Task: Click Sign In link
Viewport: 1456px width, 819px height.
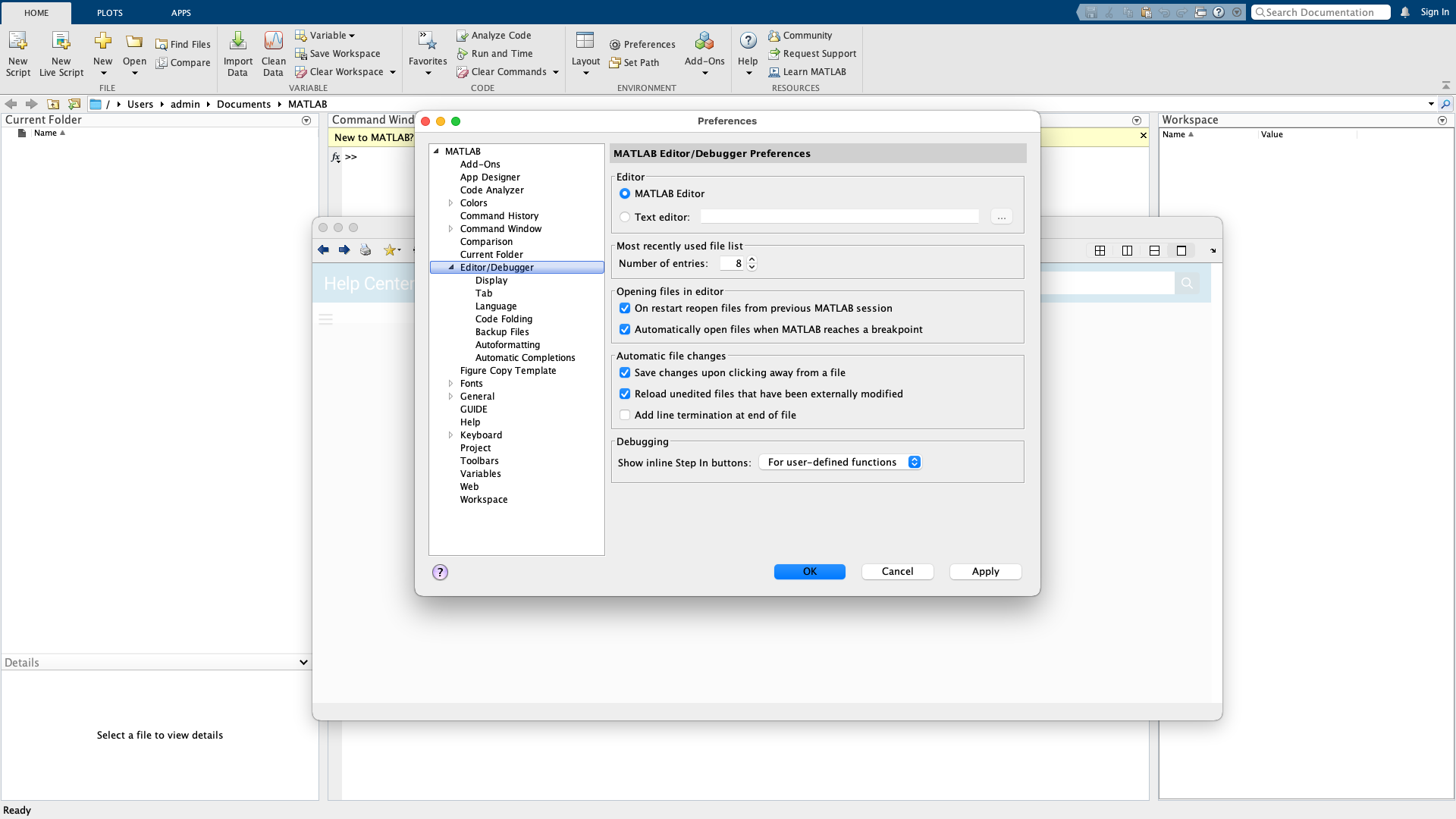Action: (x=1435, y=12)
